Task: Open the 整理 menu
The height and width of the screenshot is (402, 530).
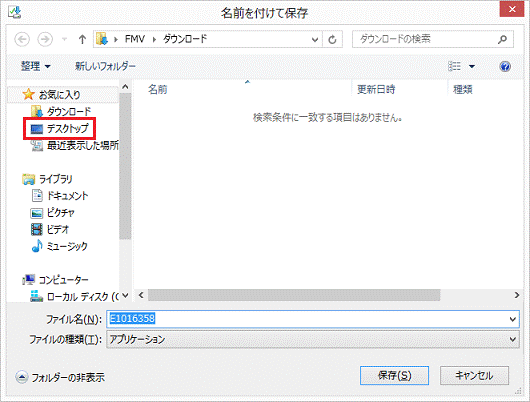Action: 35,66
